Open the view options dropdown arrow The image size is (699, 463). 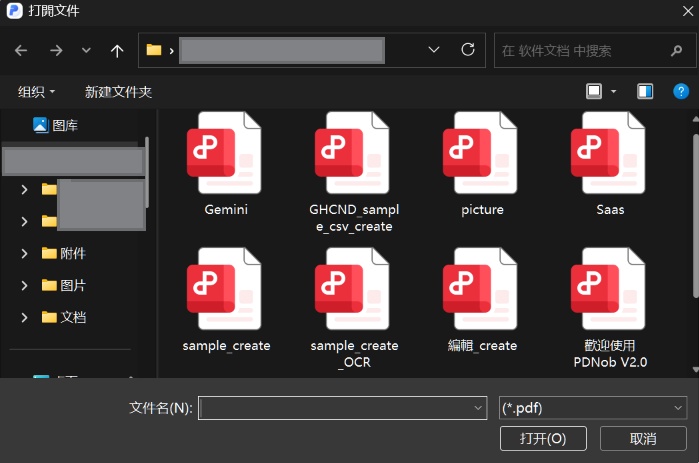[613, 92]
